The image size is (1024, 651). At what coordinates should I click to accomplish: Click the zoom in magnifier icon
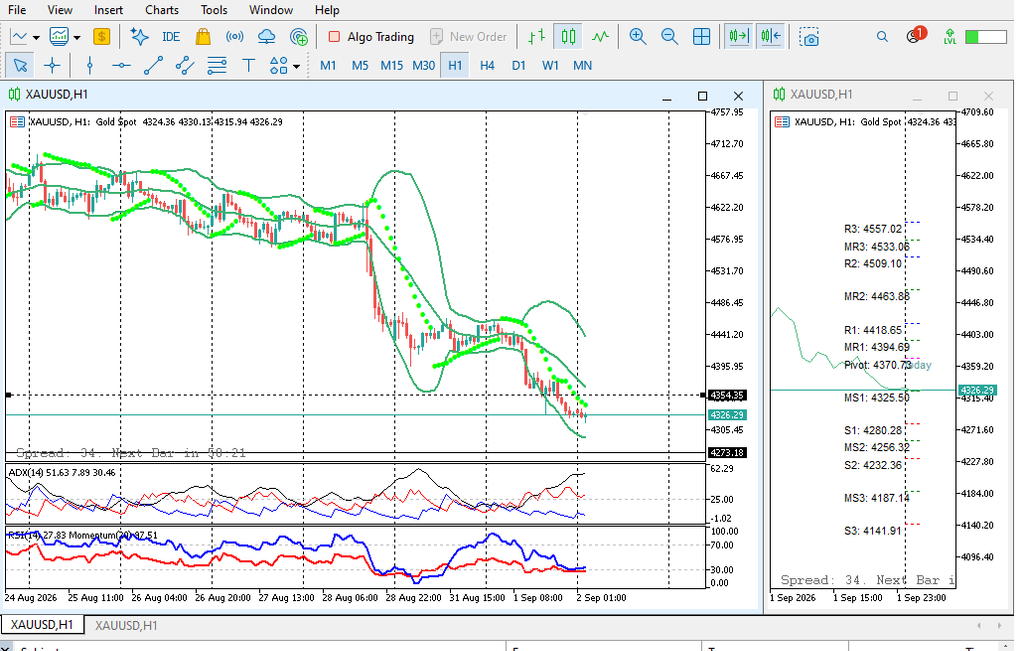637,37
